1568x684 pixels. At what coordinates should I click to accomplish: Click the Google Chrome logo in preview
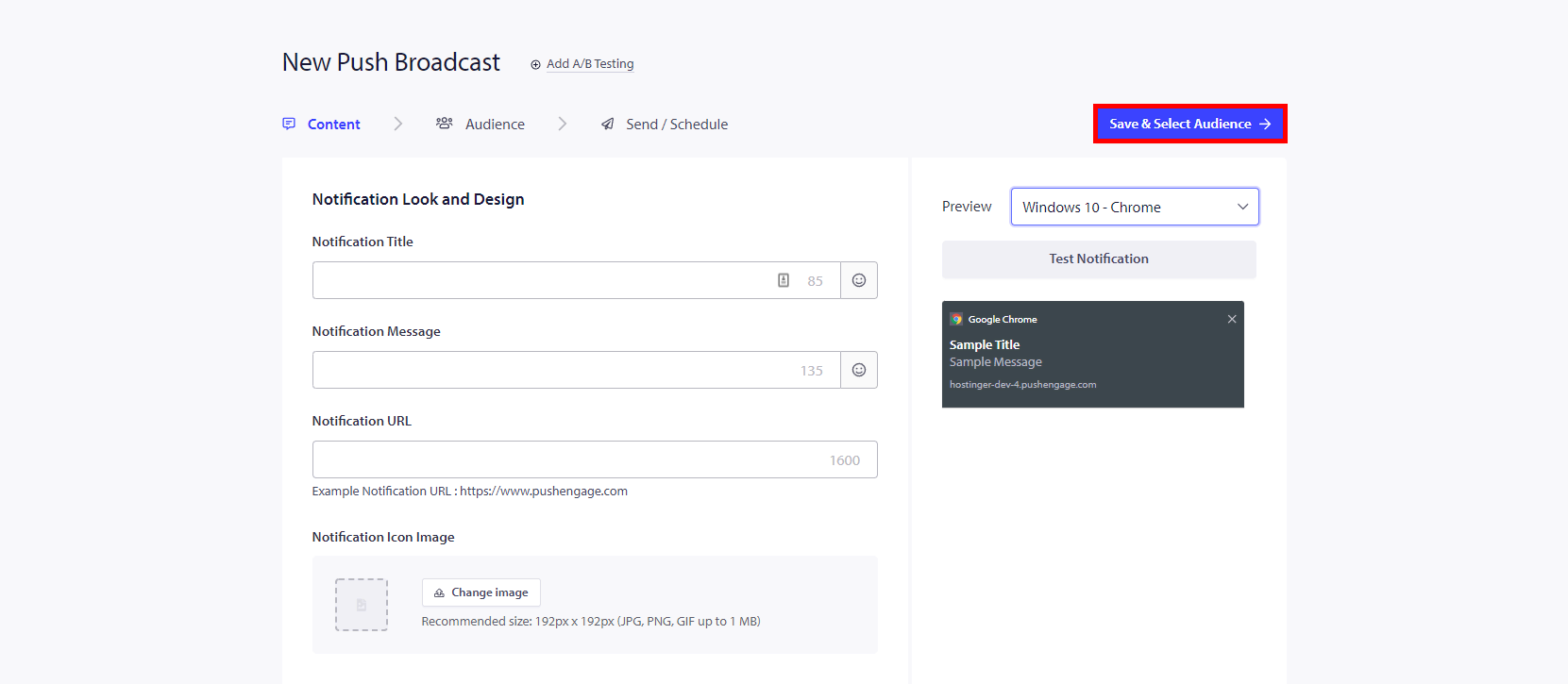956,319
